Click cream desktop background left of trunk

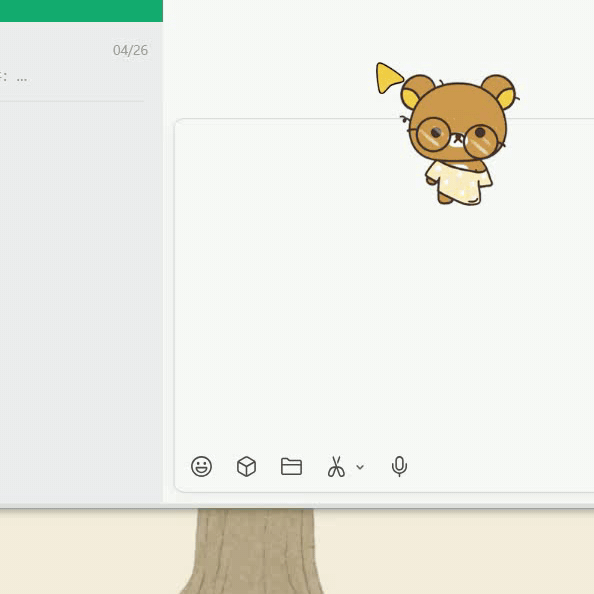91,551
